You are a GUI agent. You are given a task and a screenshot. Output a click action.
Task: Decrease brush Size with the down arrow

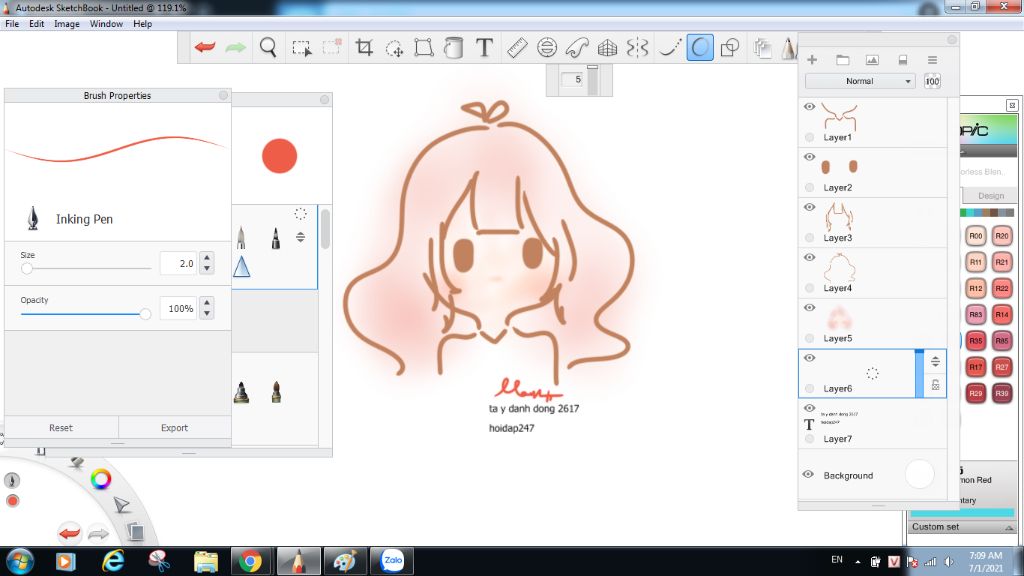pos(207,268)
